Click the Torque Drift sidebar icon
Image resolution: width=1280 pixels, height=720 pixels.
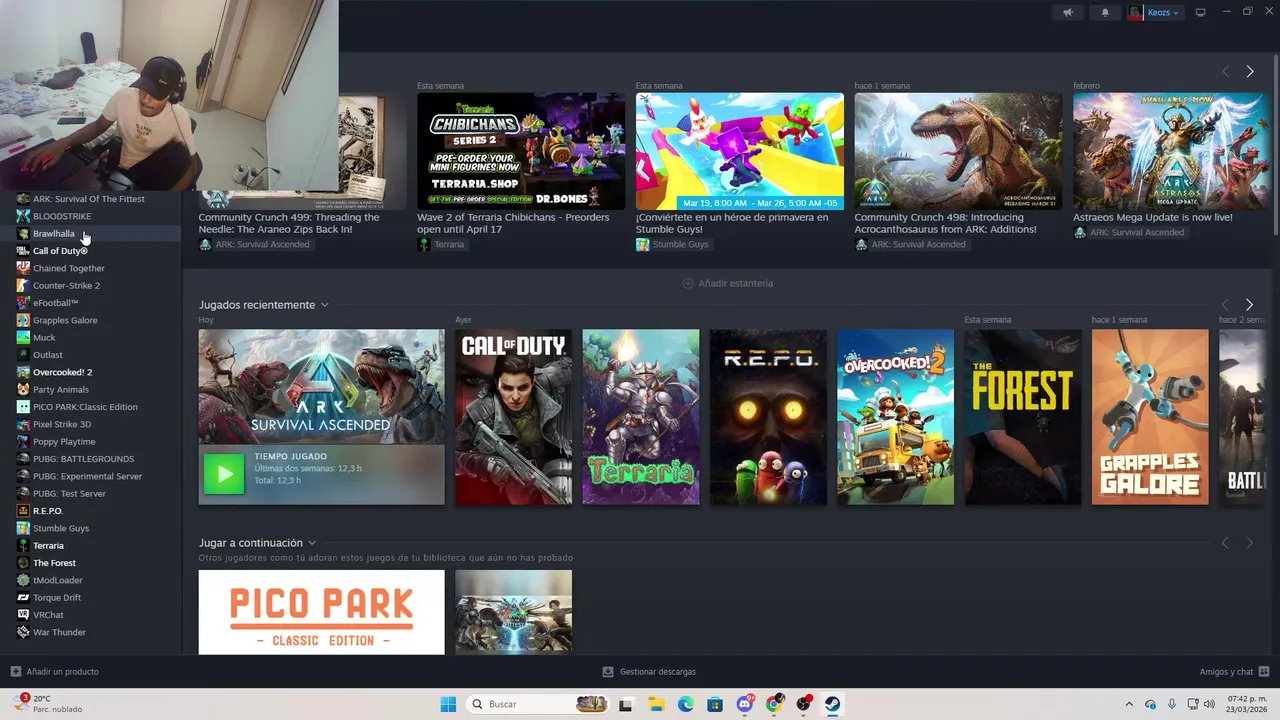(x=23, y=597)
